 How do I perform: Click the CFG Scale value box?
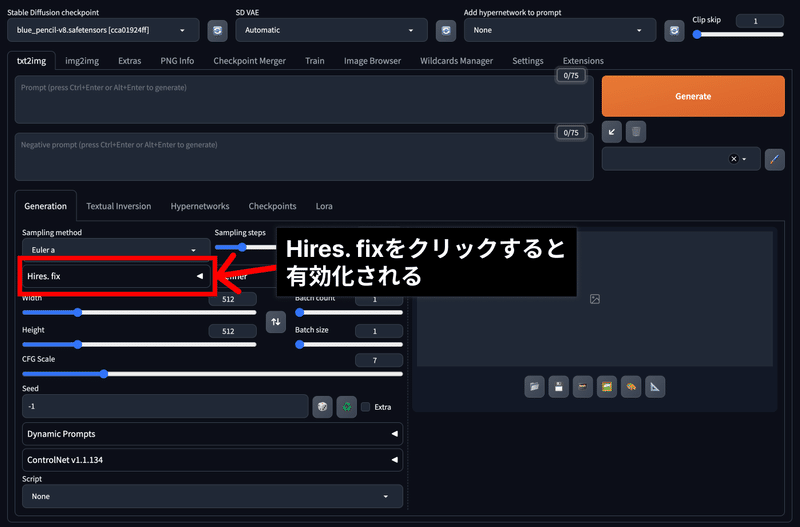[x=379, y=360]
